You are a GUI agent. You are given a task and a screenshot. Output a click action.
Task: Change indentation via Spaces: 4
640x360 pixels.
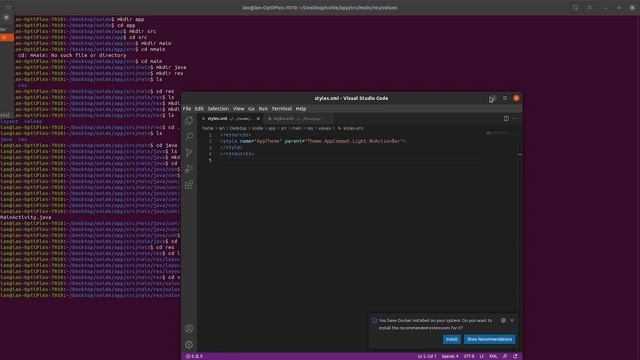450,356
